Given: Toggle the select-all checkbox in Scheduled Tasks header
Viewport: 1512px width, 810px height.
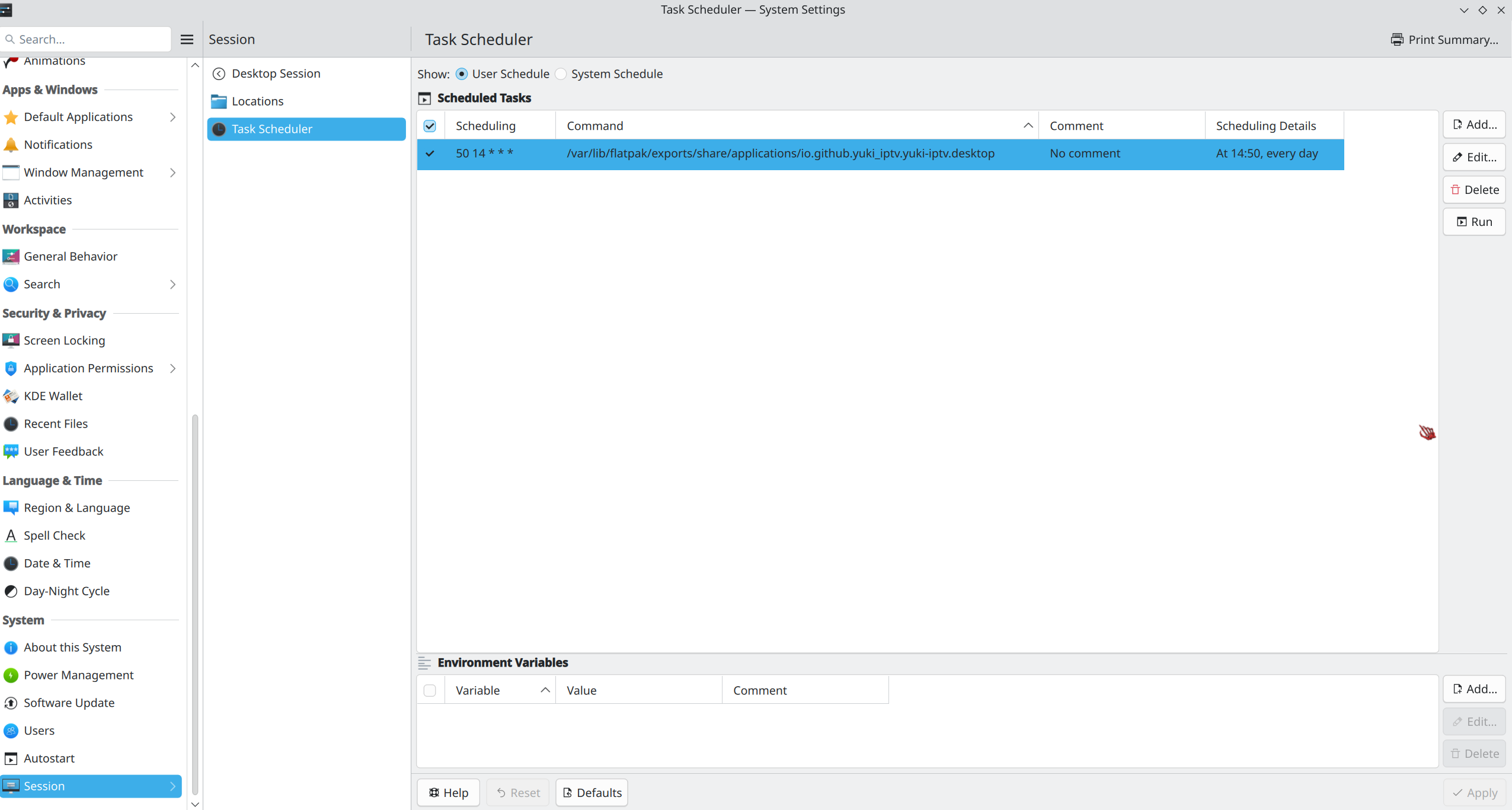Looking at the screenshot, I should [429, 125].
